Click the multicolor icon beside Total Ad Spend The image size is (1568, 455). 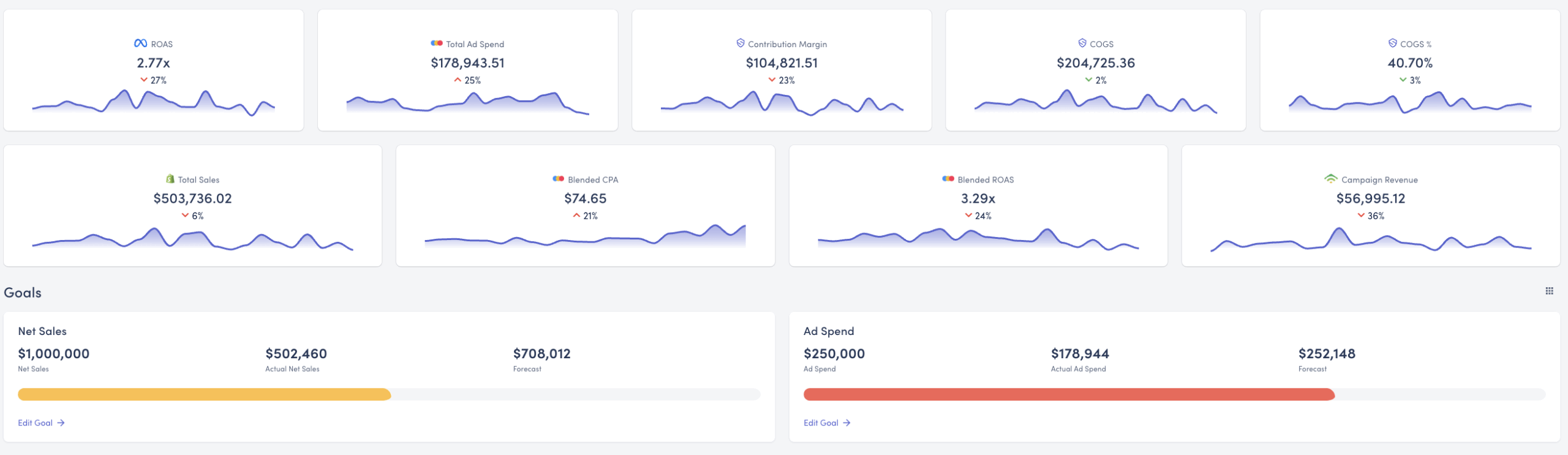(x=436, y=43)
